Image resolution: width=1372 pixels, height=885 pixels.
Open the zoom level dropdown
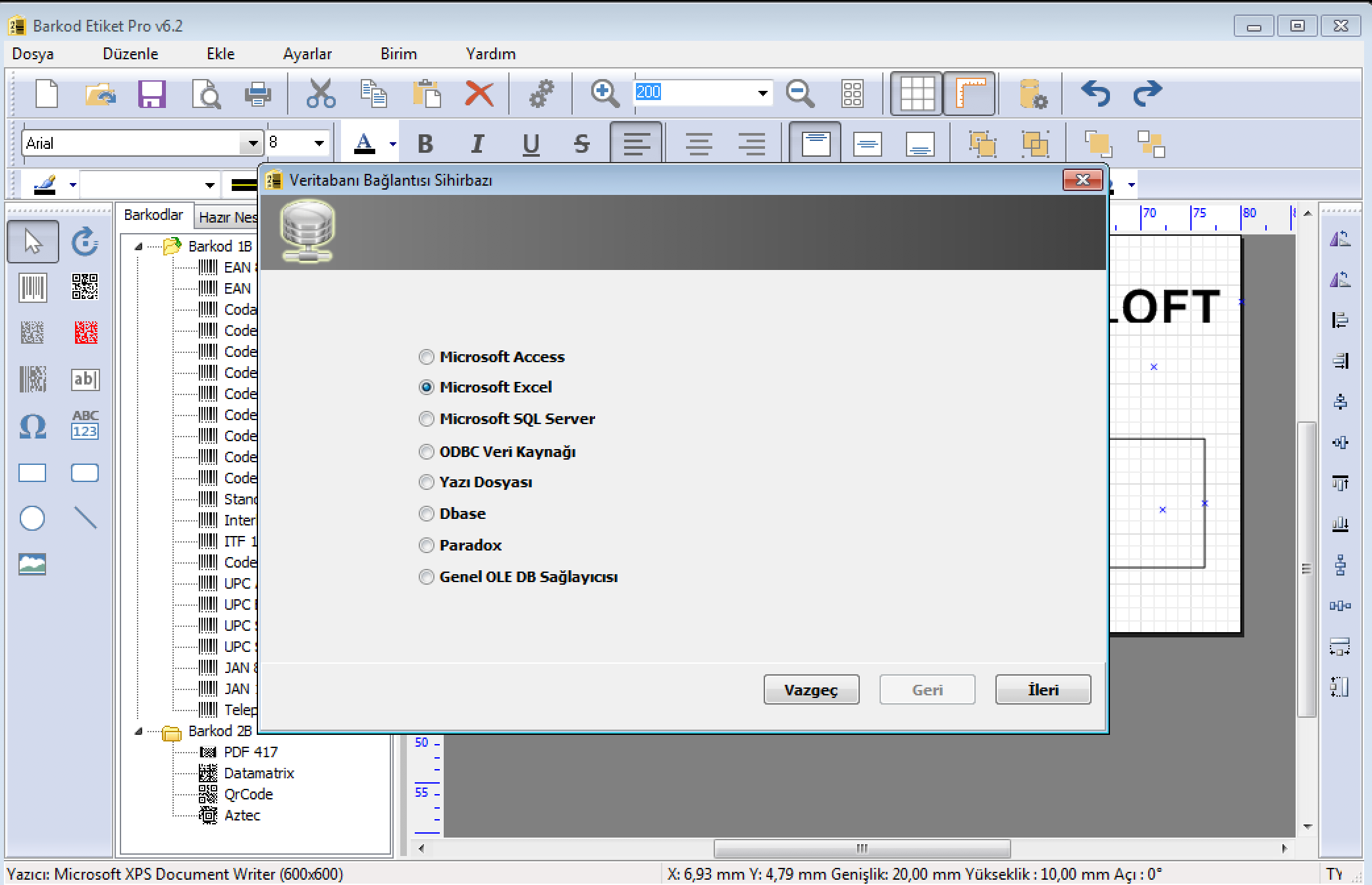(762, 93)
